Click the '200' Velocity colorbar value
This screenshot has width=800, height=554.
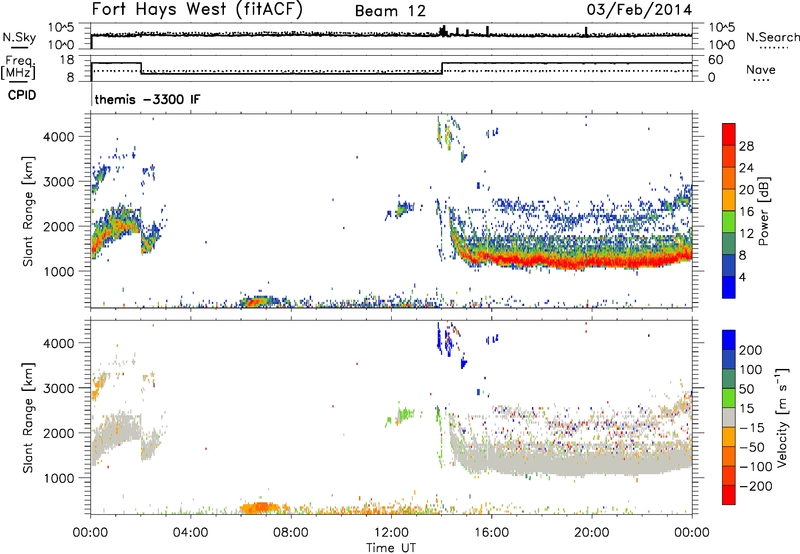pyautogui.click(x=751, y=350)
